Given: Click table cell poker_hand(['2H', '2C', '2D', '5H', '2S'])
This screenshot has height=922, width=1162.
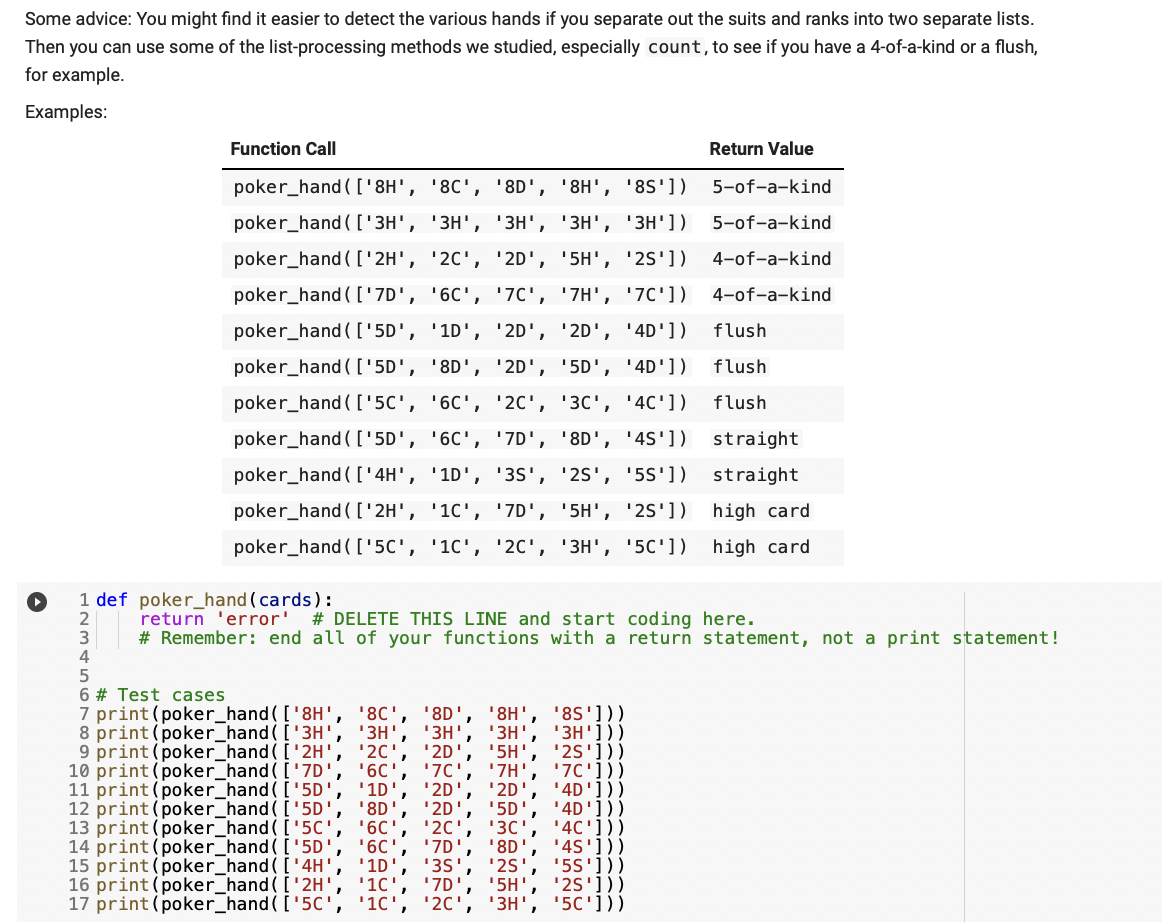Looking at the screenshot, I should point(460,259).
